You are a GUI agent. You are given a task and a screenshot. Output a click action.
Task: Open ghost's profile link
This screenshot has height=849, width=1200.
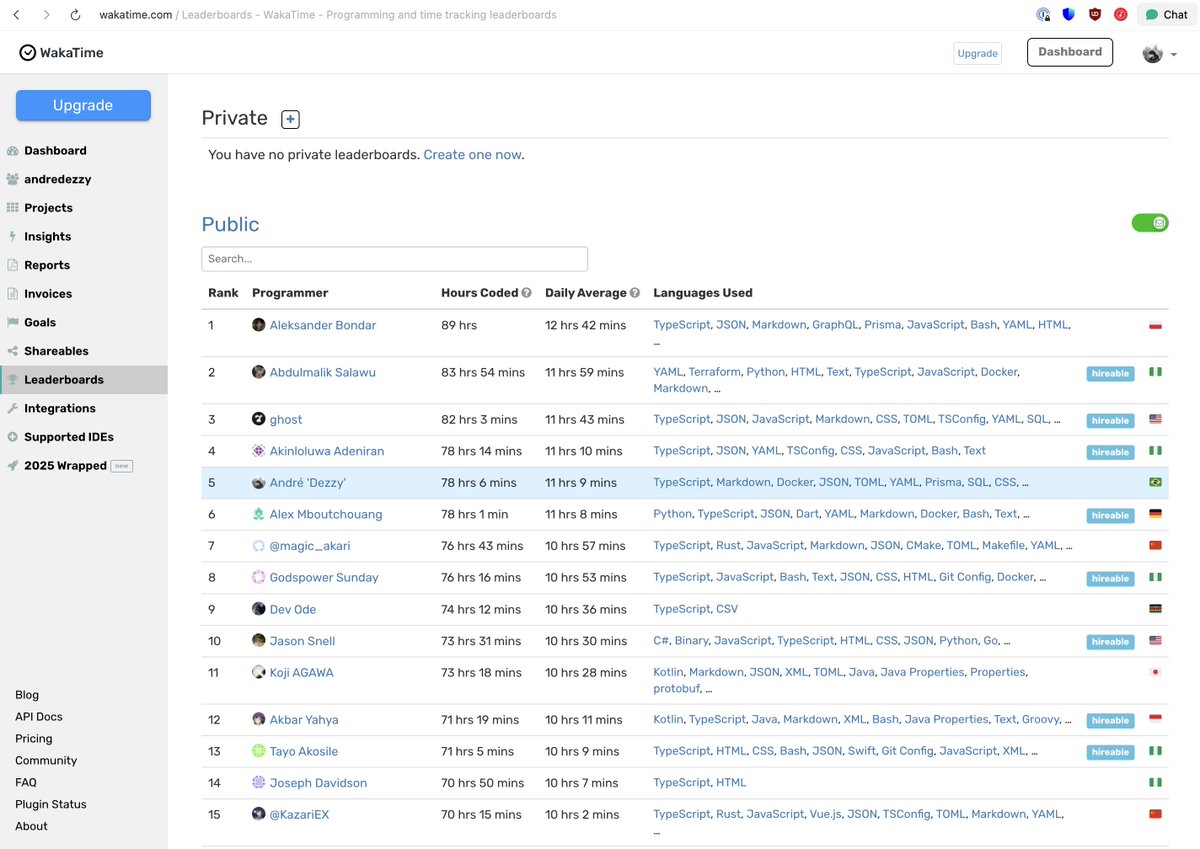click(286, 419)
